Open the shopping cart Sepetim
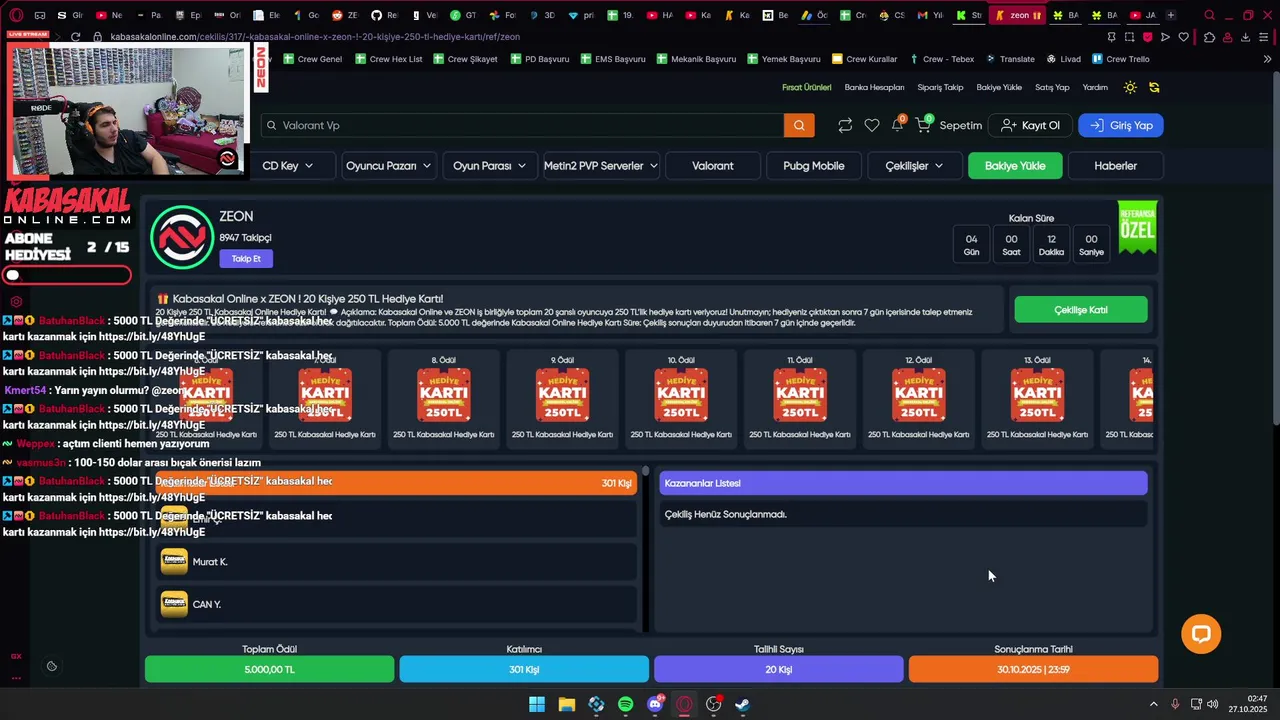This screenshot has width=1280, height=720. (x=949, y=125)
